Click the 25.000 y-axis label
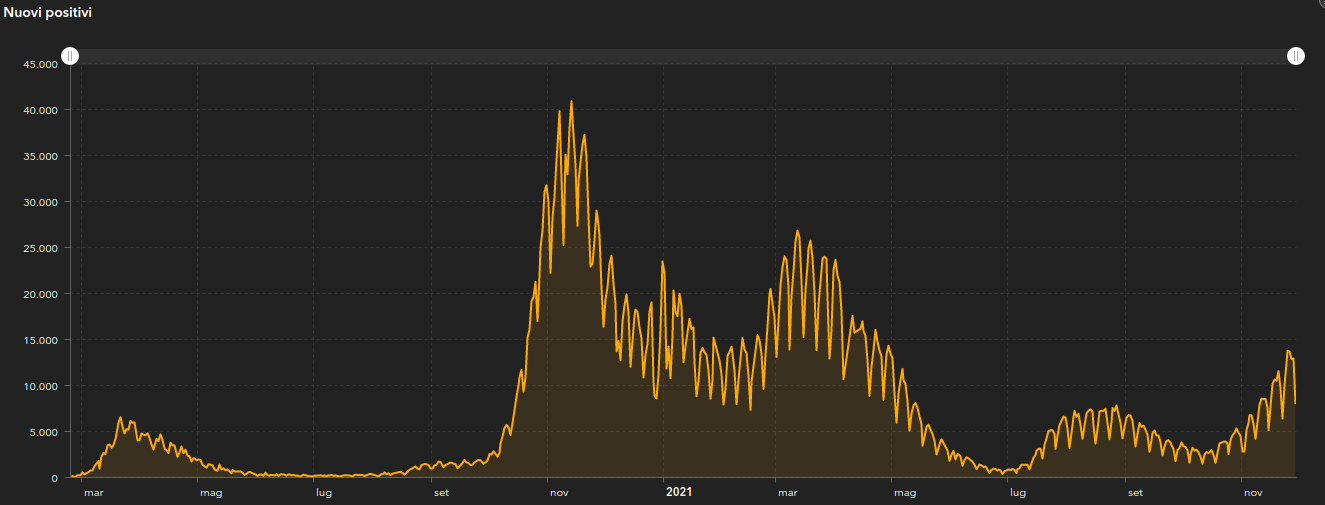1325x505 pixels. click(42, 248)
